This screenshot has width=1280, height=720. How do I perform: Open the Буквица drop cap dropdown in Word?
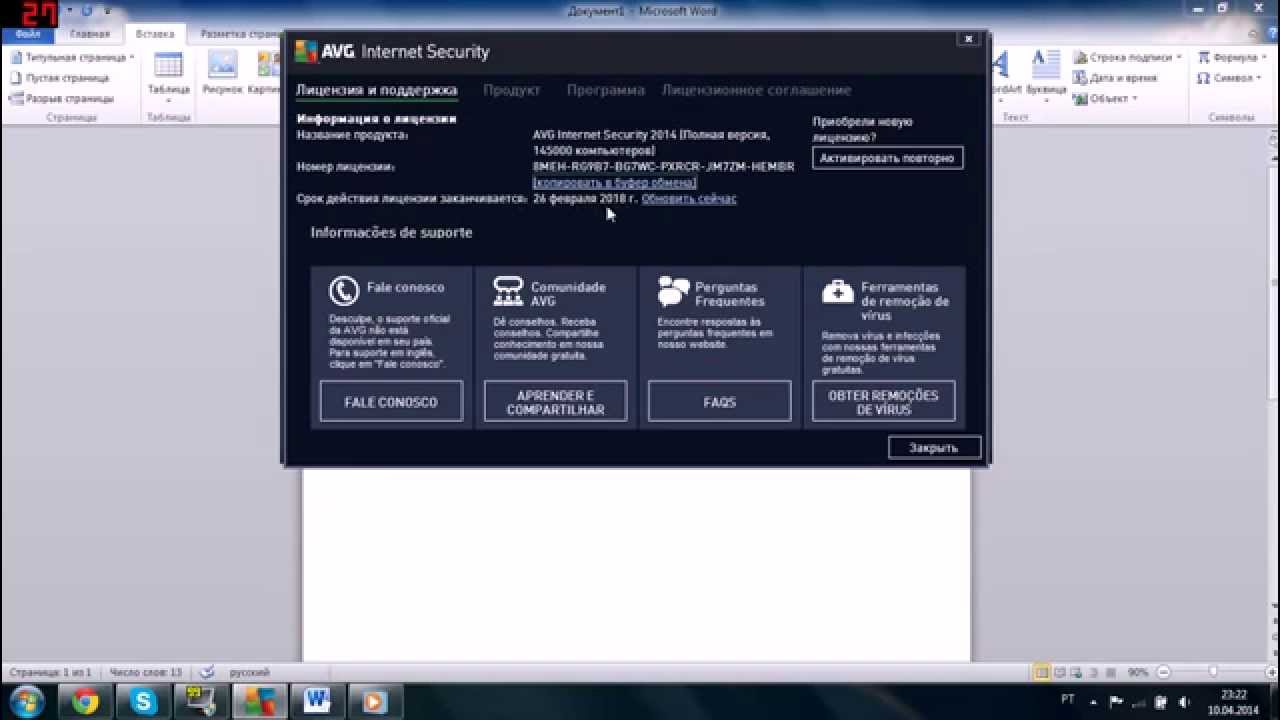1046,75
